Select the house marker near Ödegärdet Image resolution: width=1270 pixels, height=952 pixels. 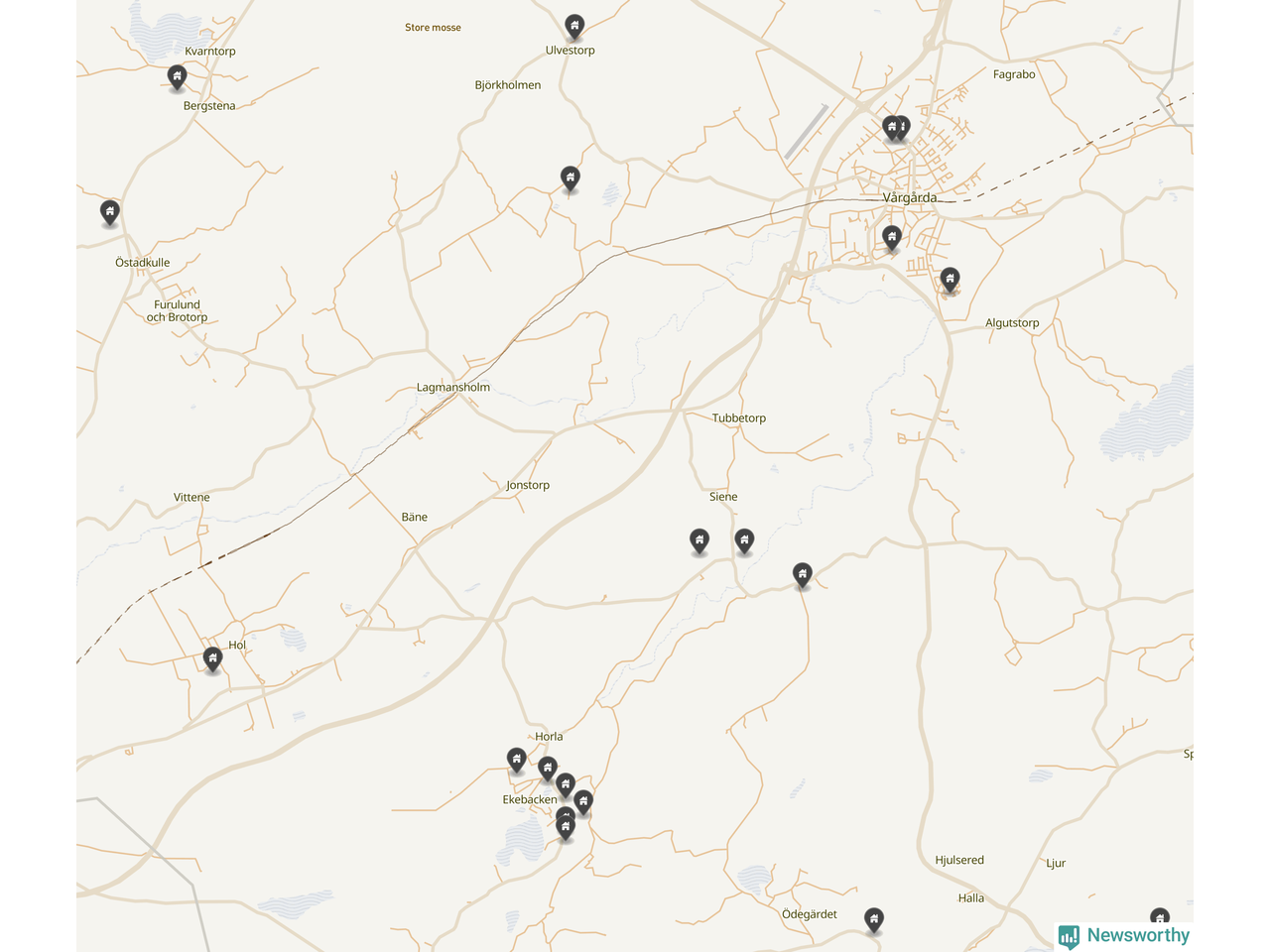point(873,920)
